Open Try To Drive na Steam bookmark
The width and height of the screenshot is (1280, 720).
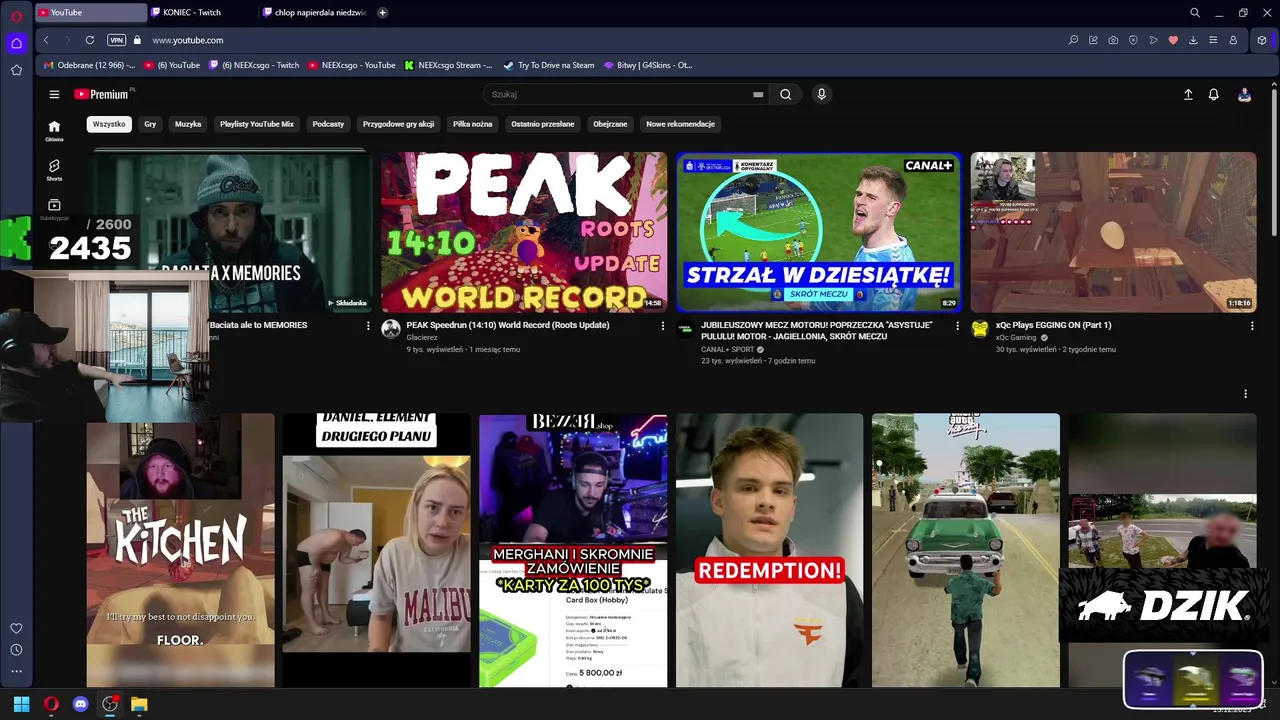click(x=549, y=65)
